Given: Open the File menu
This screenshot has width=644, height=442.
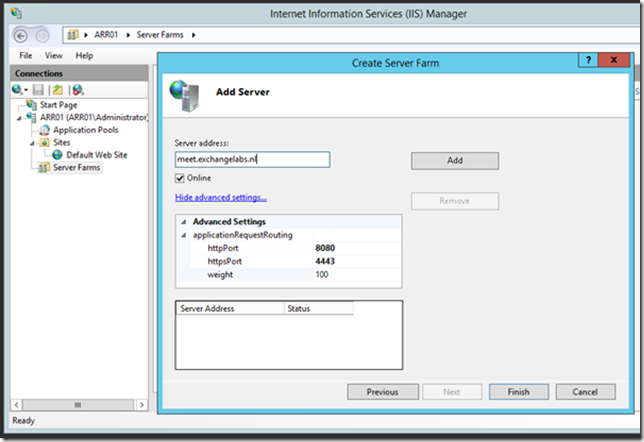Looking at the screenshot, I should (x=26, y=56).
